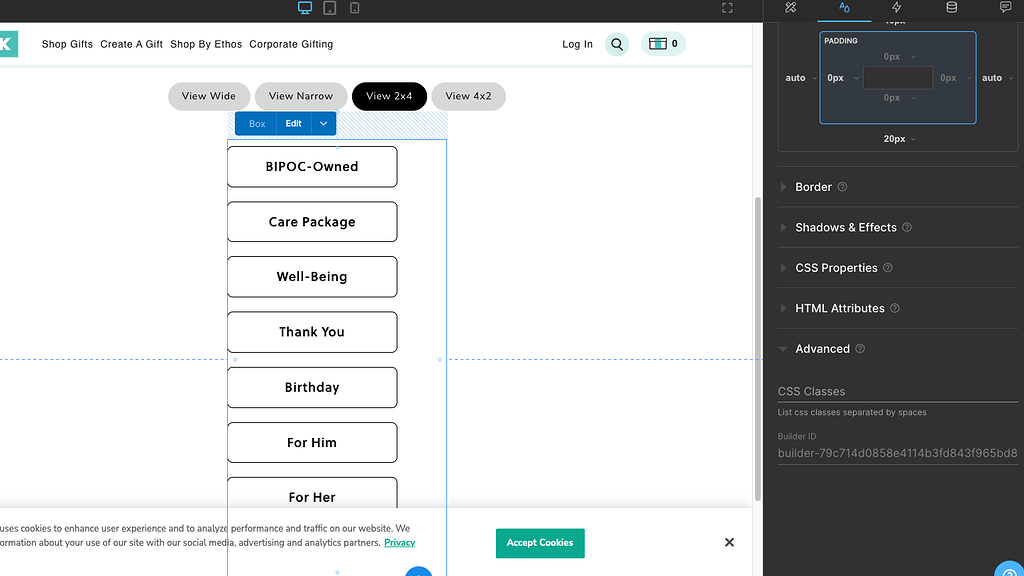The image size is (1024, 576).
Task: Switch to desktop preview device icon
Action: click(x=304, y=7)
